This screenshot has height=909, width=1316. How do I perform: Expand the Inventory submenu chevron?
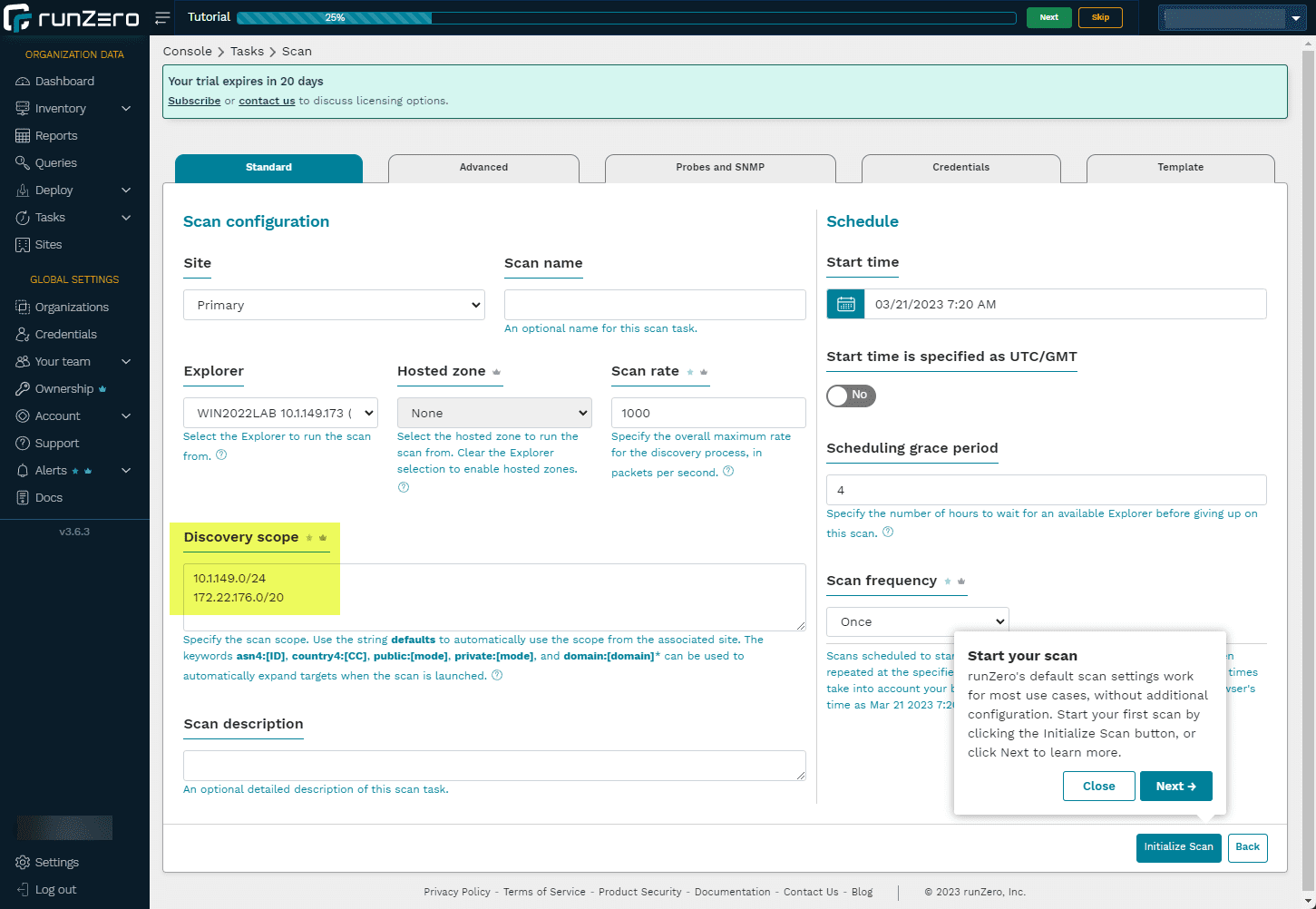tap(126, 109)
